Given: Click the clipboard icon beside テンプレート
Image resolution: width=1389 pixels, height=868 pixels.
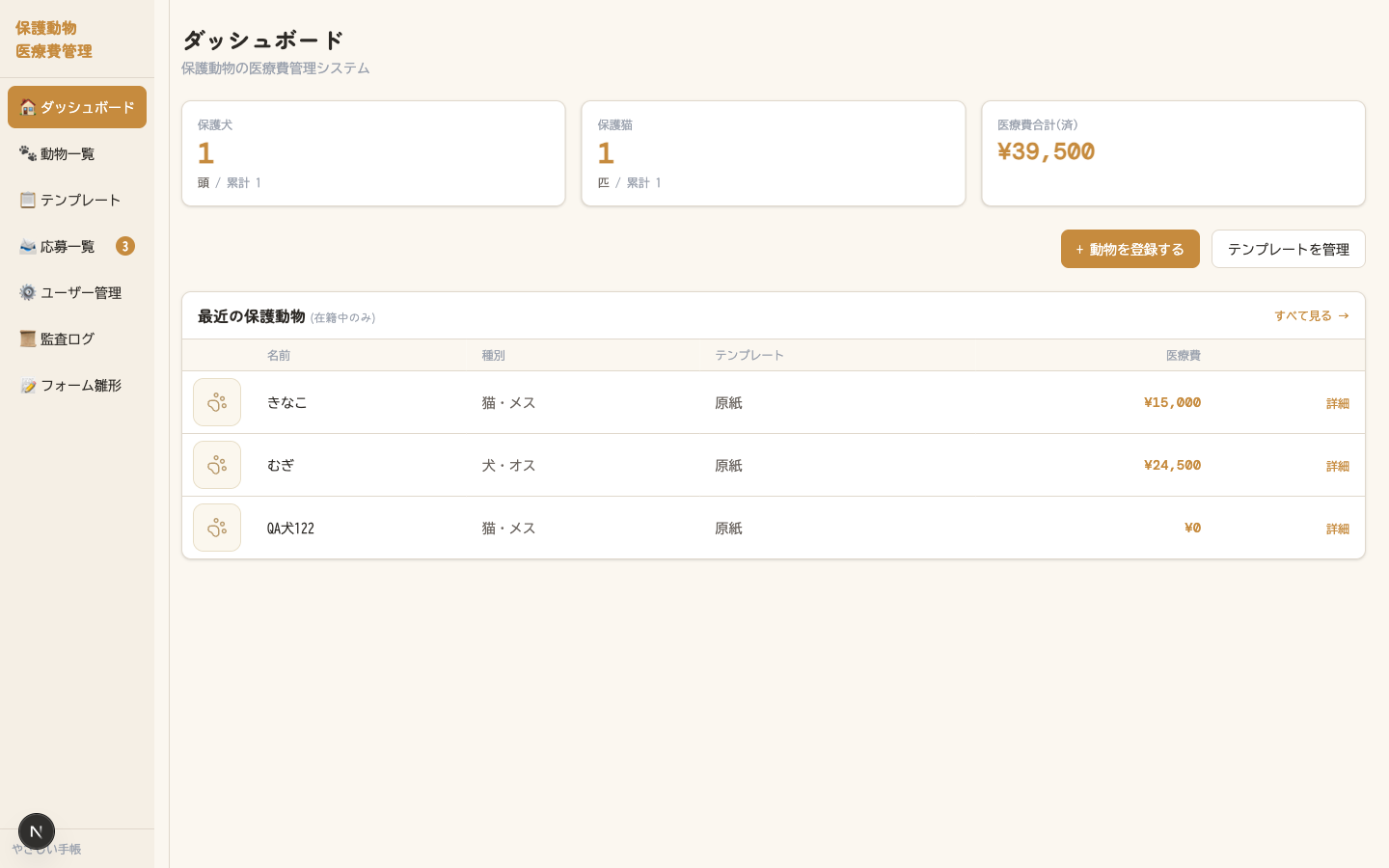Looking at the screenshot, I should click(28, 200).
